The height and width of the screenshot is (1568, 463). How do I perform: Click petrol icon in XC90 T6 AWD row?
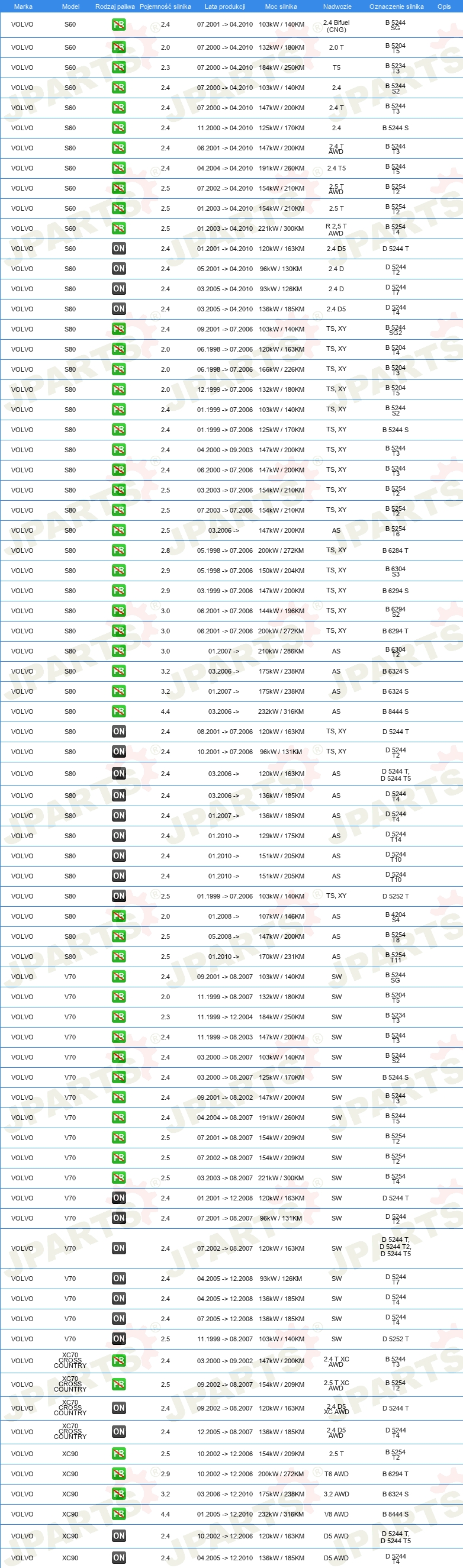(119, 1474)
